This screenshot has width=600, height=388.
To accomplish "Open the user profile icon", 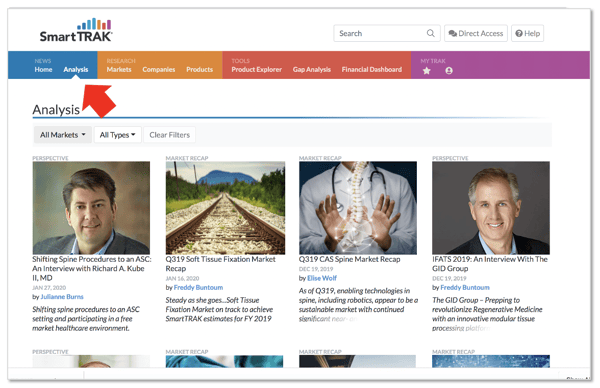I will point(449,71).
